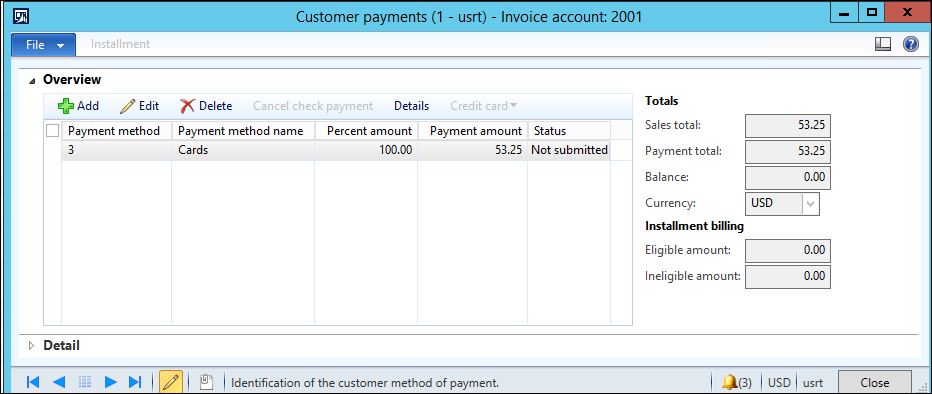The width and height of the screenshot is (932, 394).
Task: Sort by Status column header
Action: click(569, 131)
